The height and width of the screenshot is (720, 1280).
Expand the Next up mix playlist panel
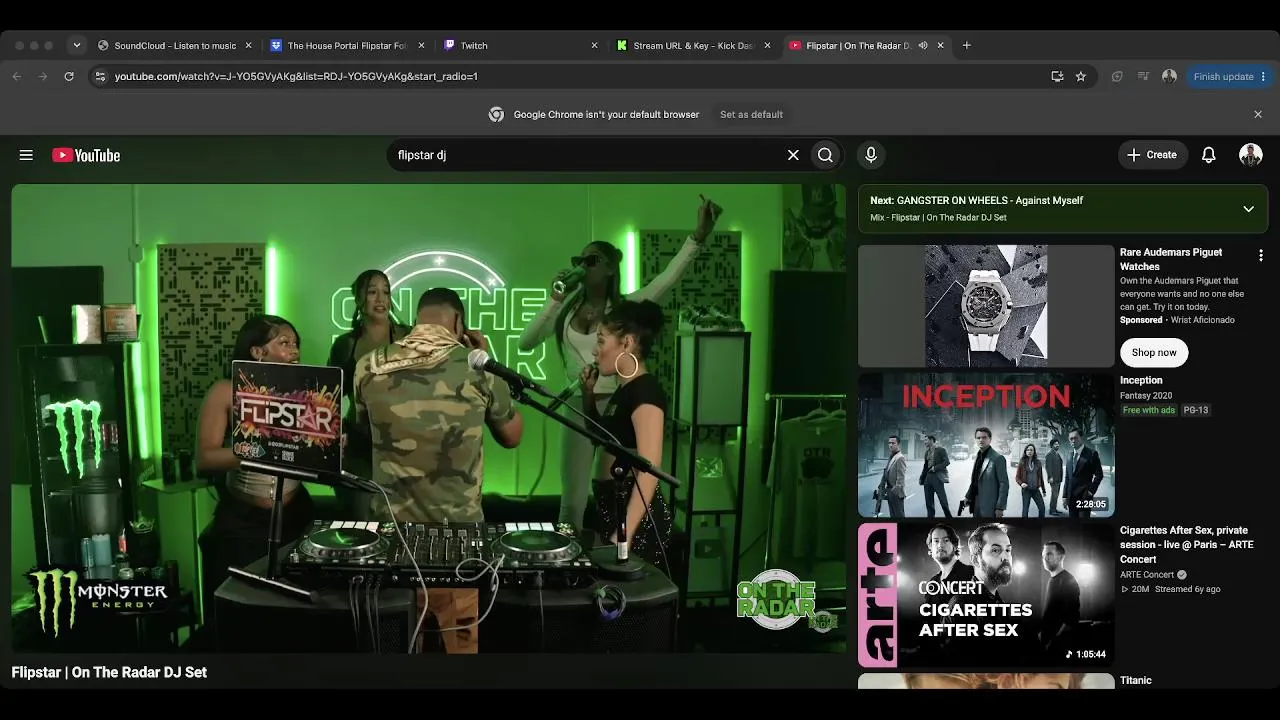point(1248,208)
